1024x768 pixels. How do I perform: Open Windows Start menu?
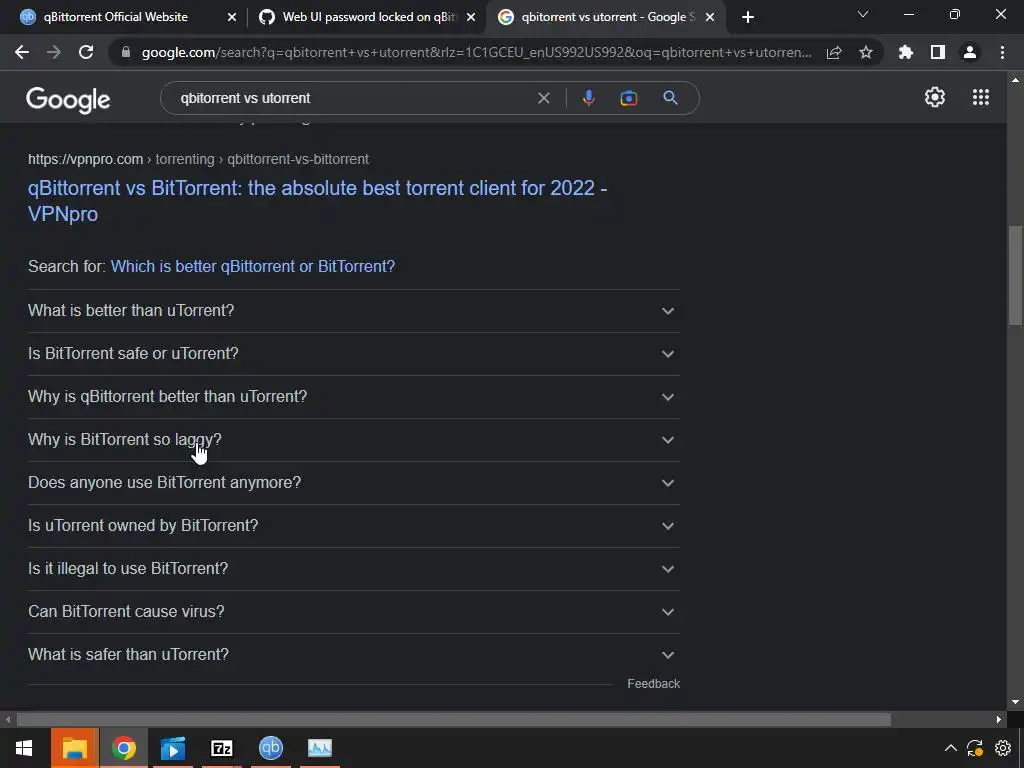click(24, 748)
